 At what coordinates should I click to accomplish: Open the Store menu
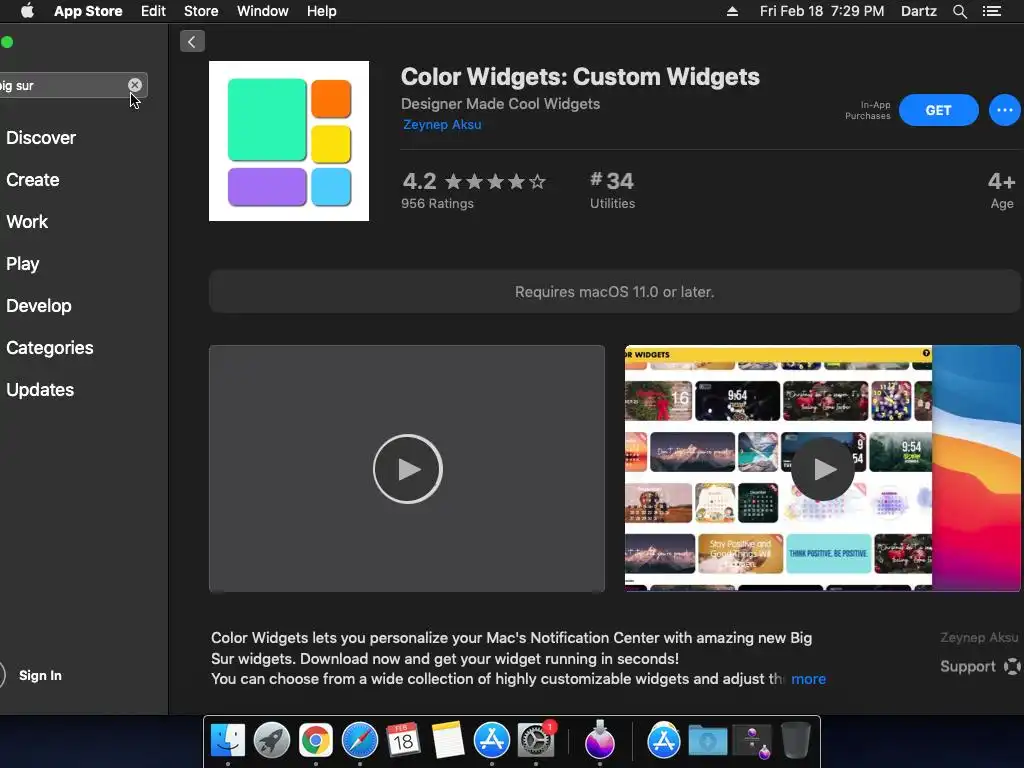pos(200,11)
